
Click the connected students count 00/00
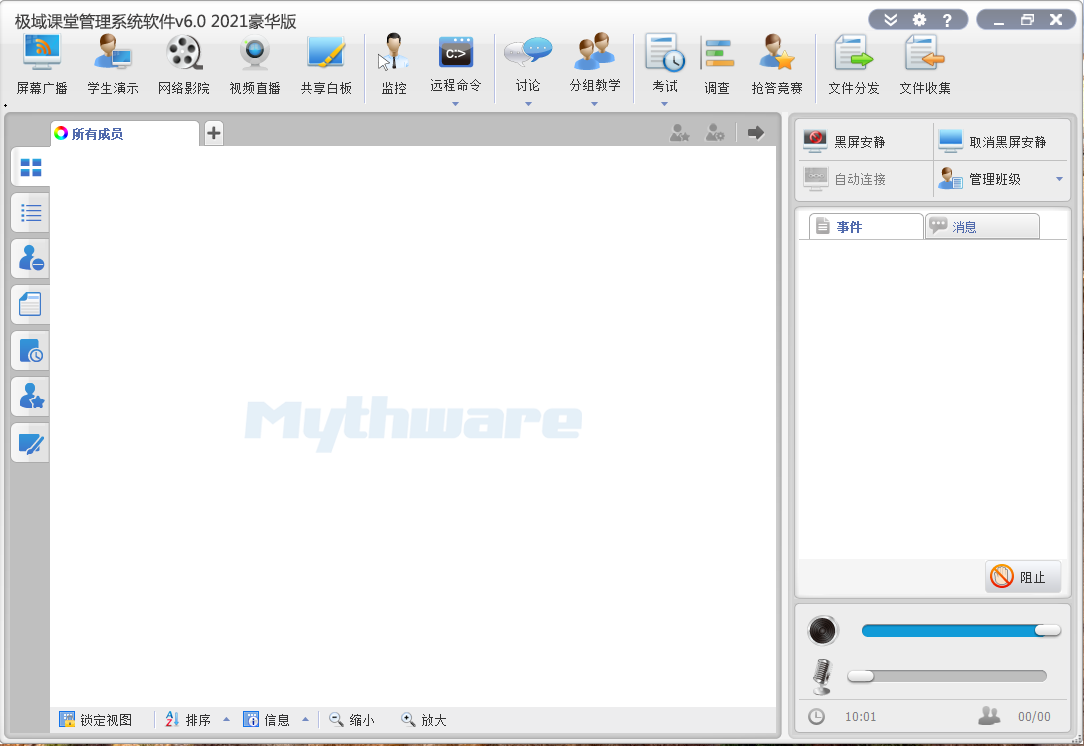click(1034, 717)
